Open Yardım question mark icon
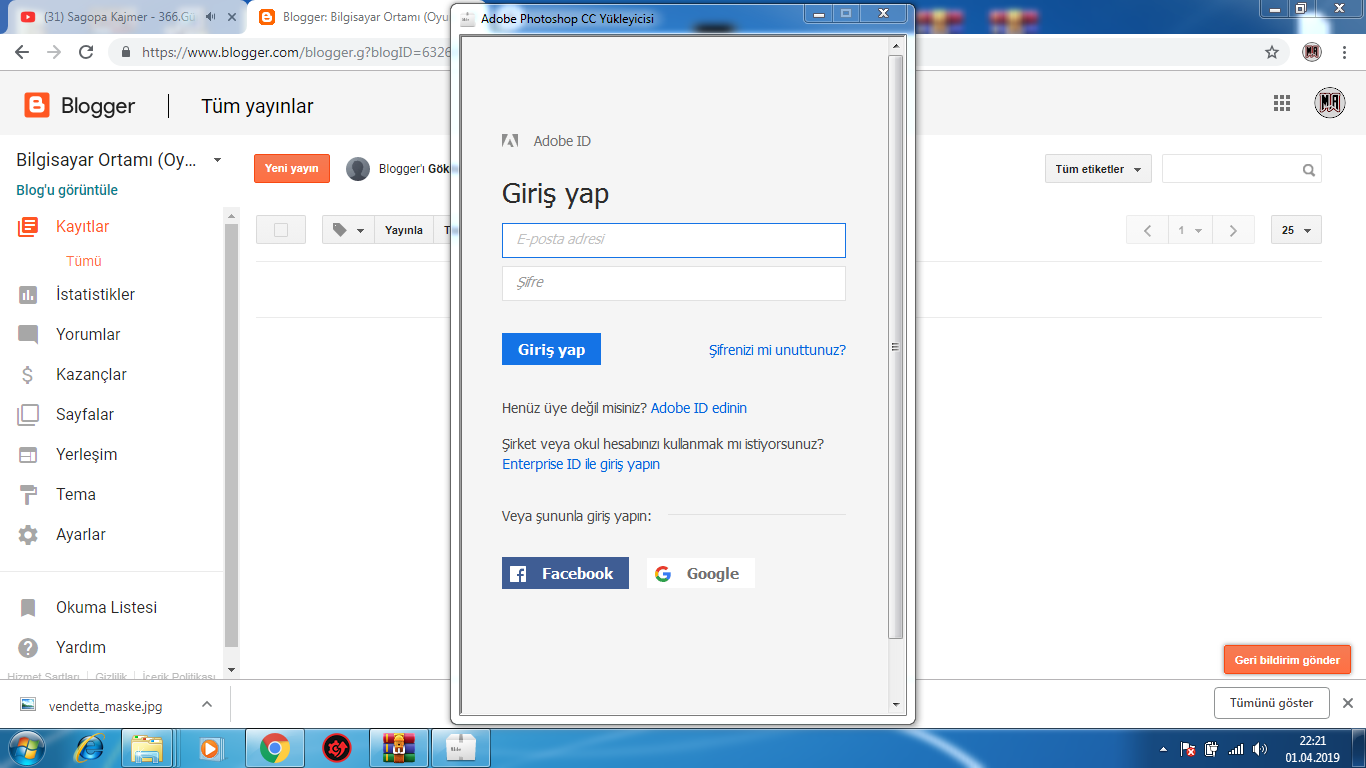Screen dimensions: 1366x768 click(28, 648)
